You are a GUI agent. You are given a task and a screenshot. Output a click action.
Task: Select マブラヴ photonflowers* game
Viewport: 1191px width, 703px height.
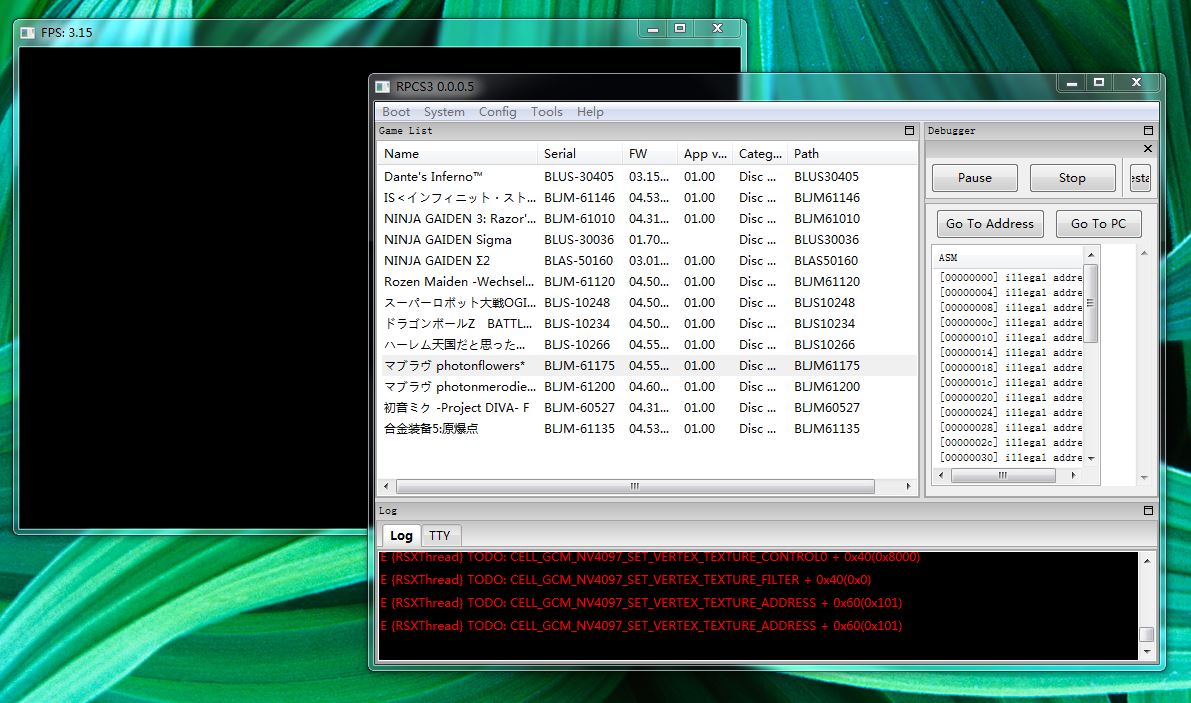[x=646, y=366]
